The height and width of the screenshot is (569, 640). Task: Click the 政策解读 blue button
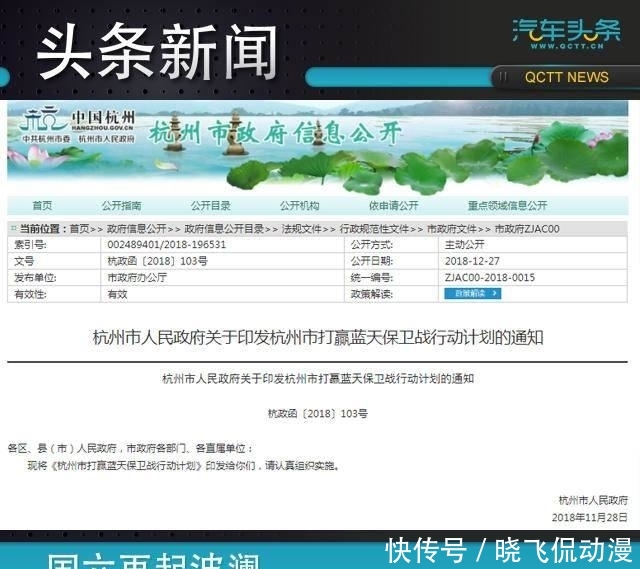(x=473, y=293)
